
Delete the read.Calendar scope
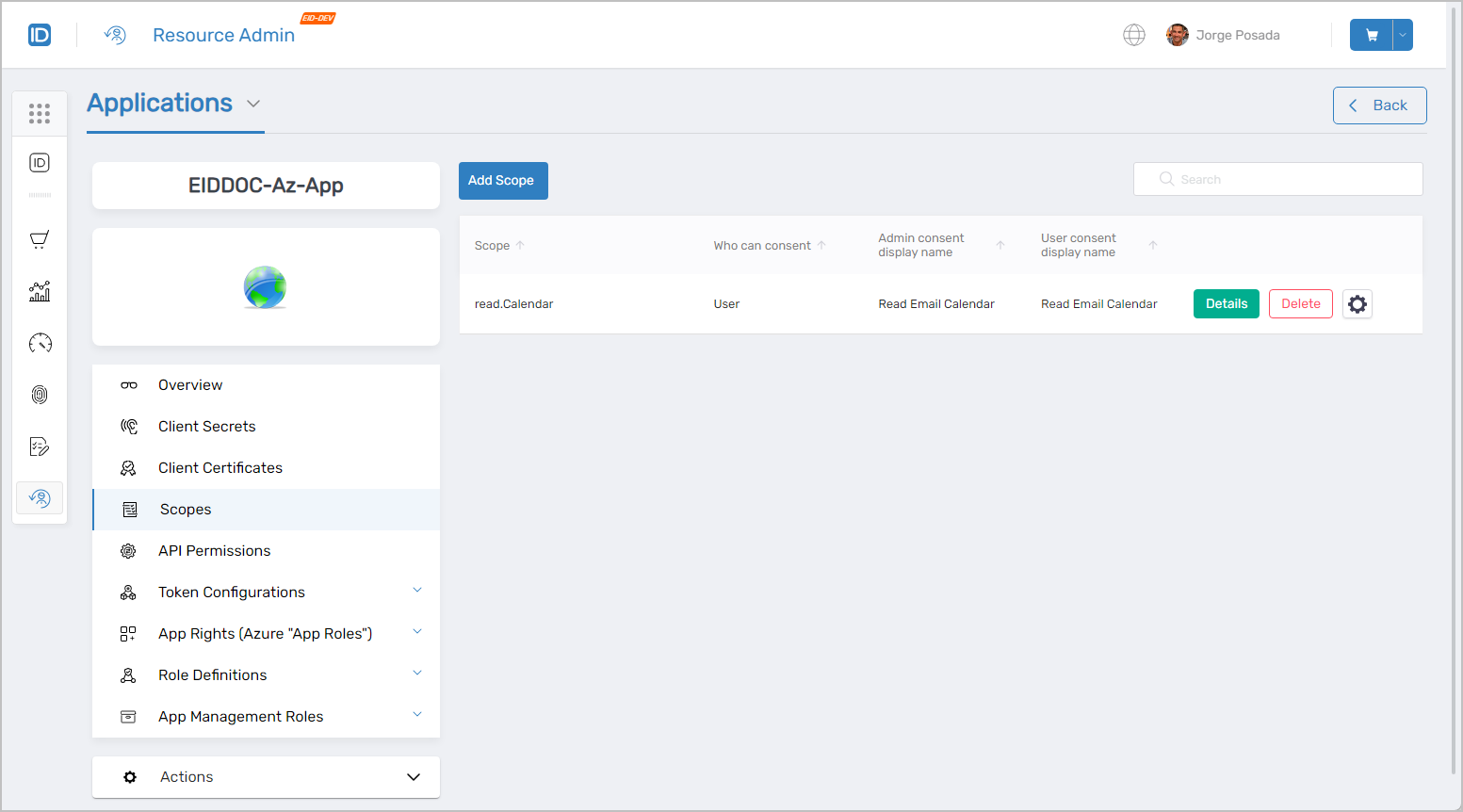pos(1300,304)
